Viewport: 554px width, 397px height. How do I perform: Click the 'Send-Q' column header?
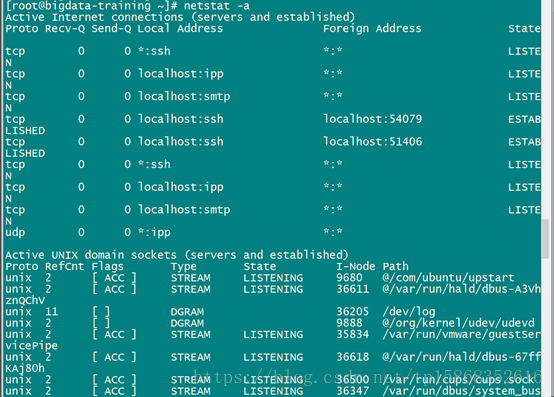pos(111,29)
